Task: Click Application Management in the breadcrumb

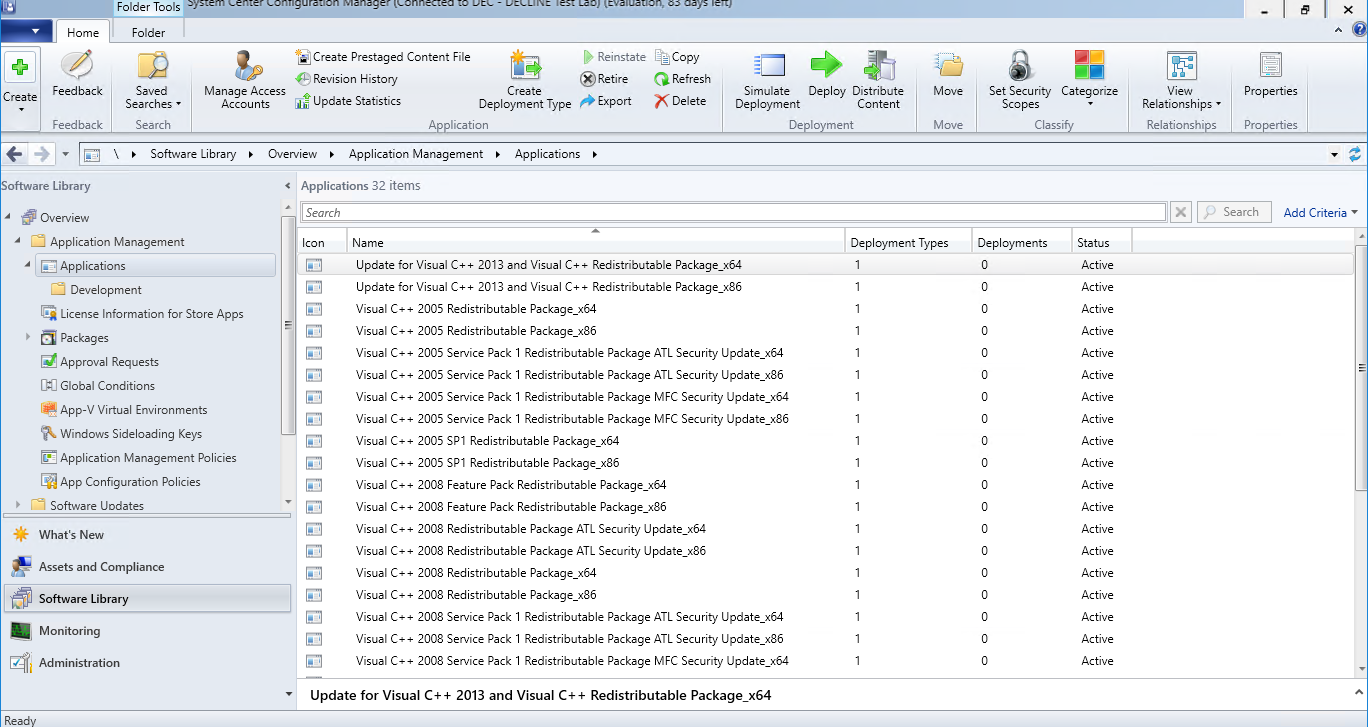Action: (x=416, y=154)
